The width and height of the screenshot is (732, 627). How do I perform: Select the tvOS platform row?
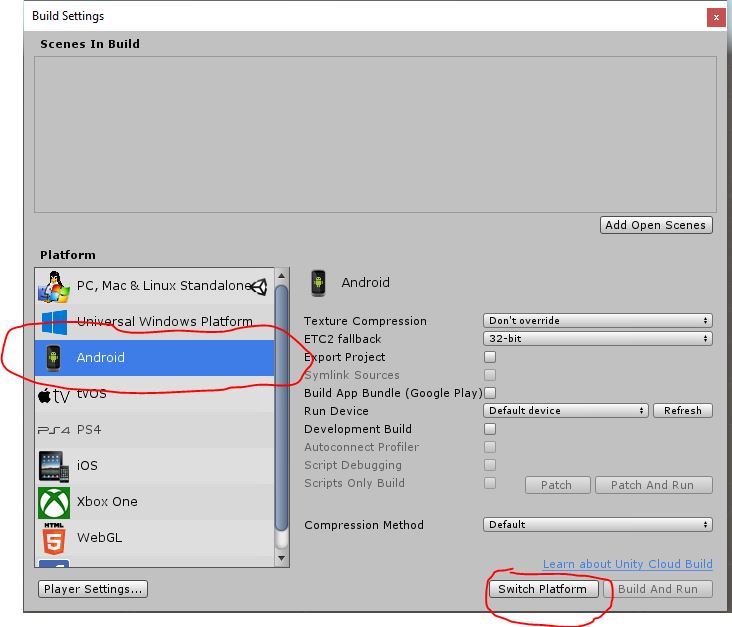coord(155,394)
